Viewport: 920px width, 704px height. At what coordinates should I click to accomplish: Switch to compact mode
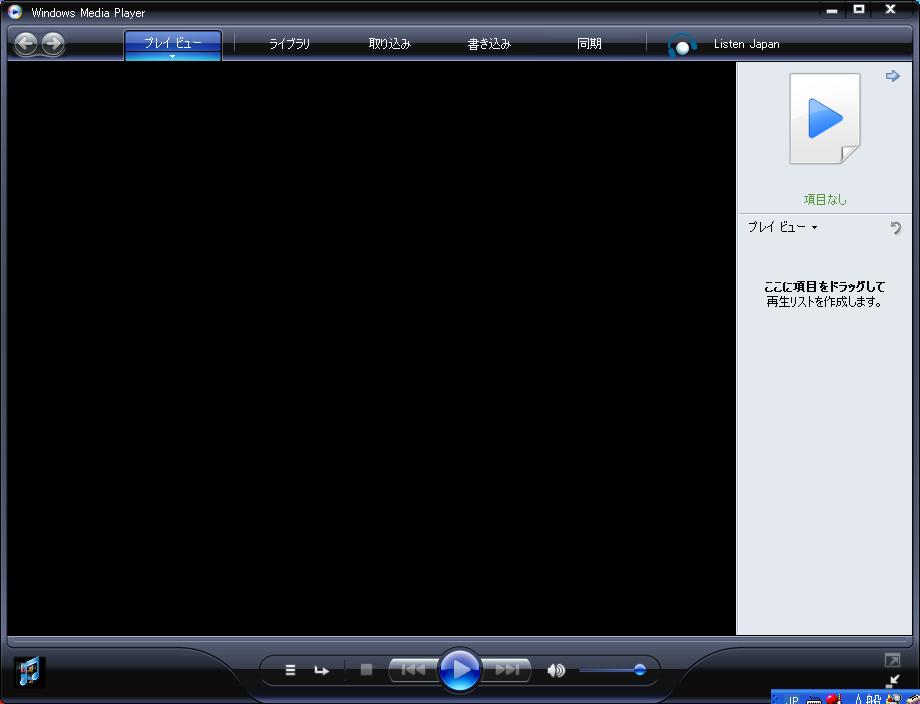point(892,681)
